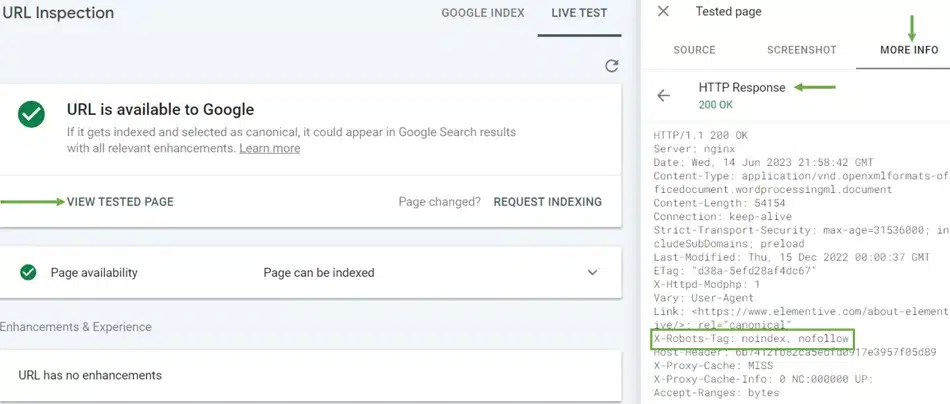Open the SOURCE tab
Screen dimensions: 950x404
(x=694, y=50)
